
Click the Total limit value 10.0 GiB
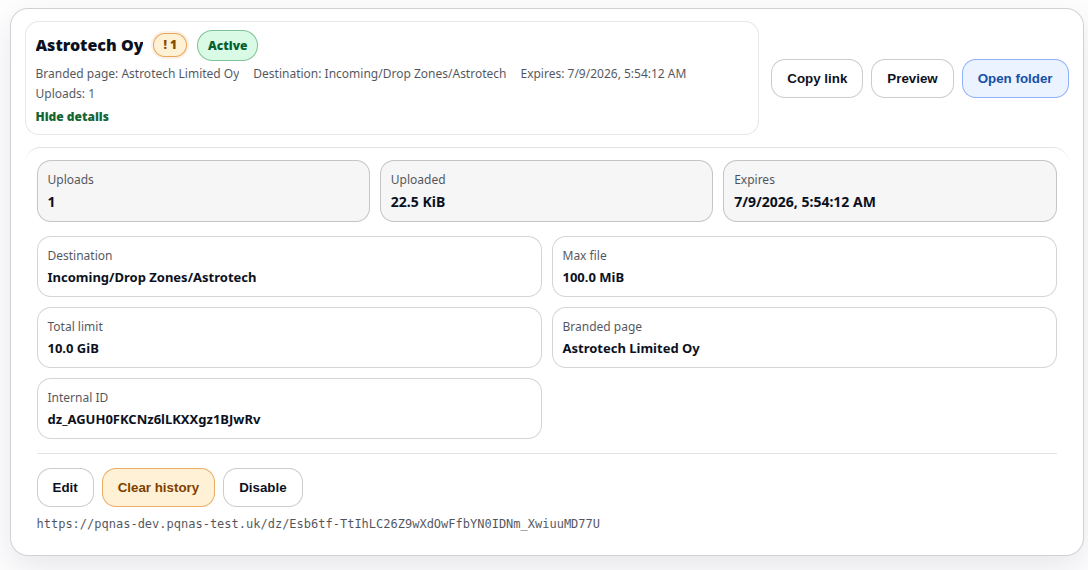pos(73,349)
